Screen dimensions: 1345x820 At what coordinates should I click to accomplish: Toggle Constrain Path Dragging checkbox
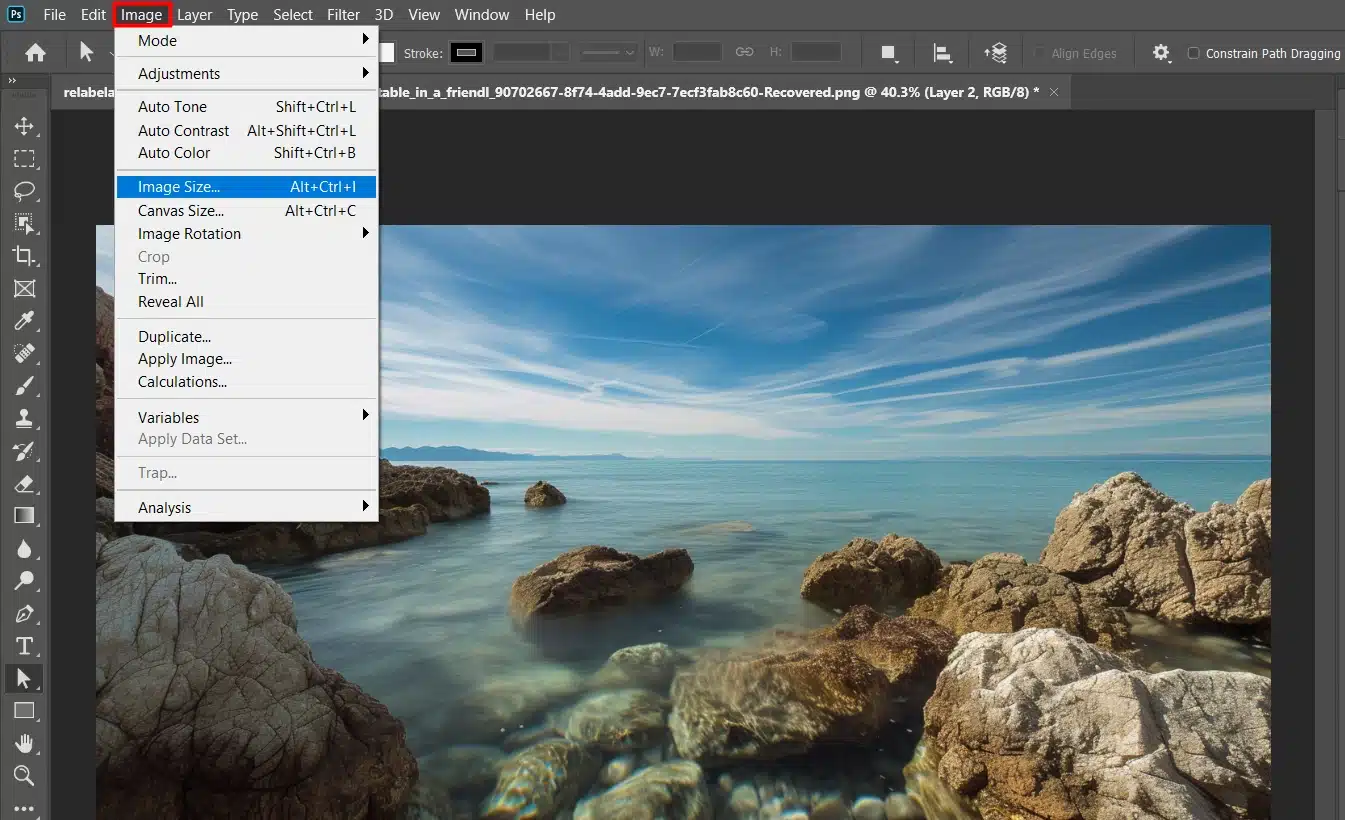click(x=1193, y=53)
